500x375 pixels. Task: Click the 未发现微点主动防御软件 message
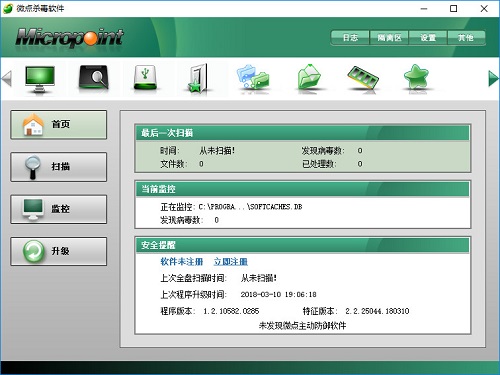click(302, 326)
